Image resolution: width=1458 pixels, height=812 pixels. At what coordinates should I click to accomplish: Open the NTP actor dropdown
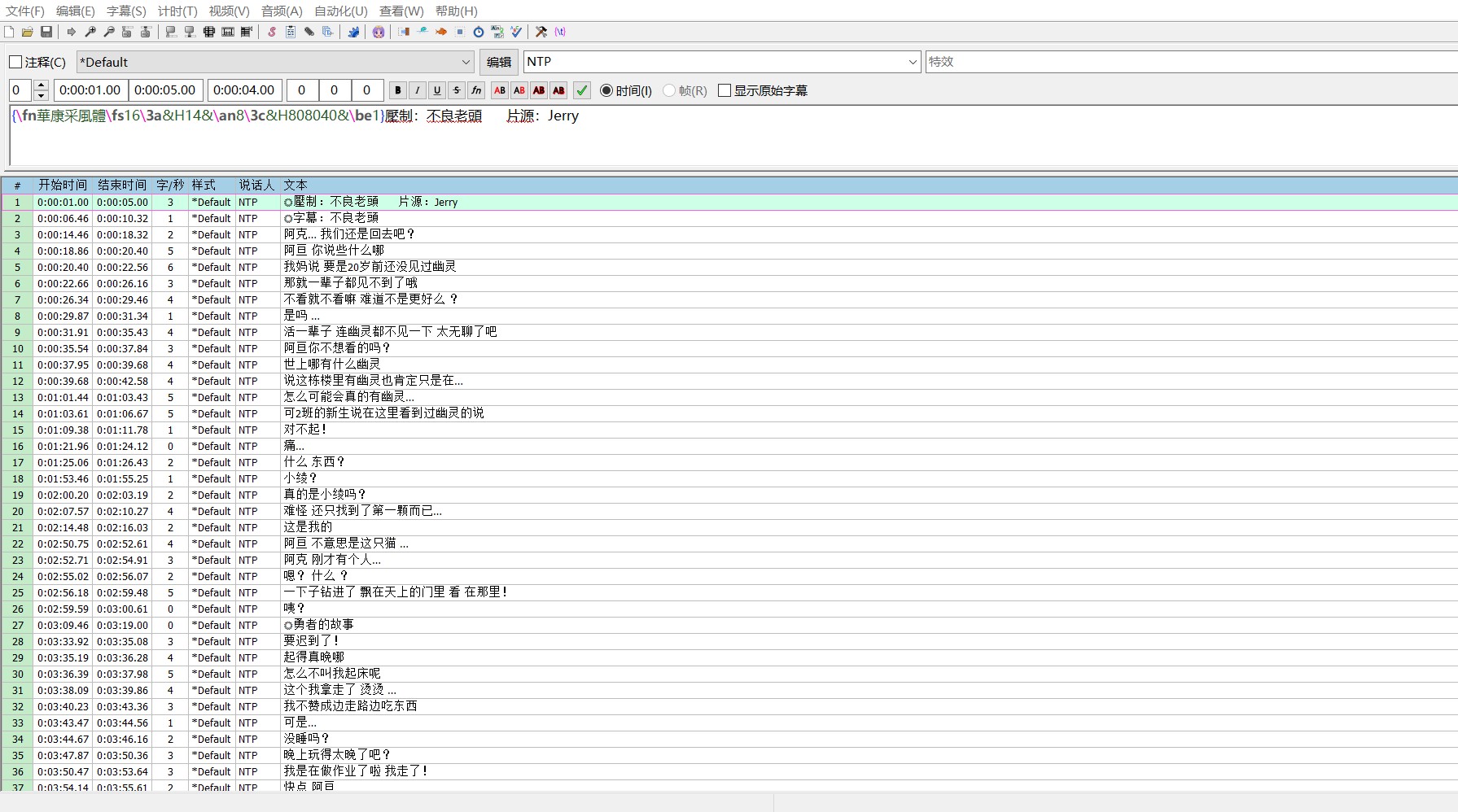[722, 62]
